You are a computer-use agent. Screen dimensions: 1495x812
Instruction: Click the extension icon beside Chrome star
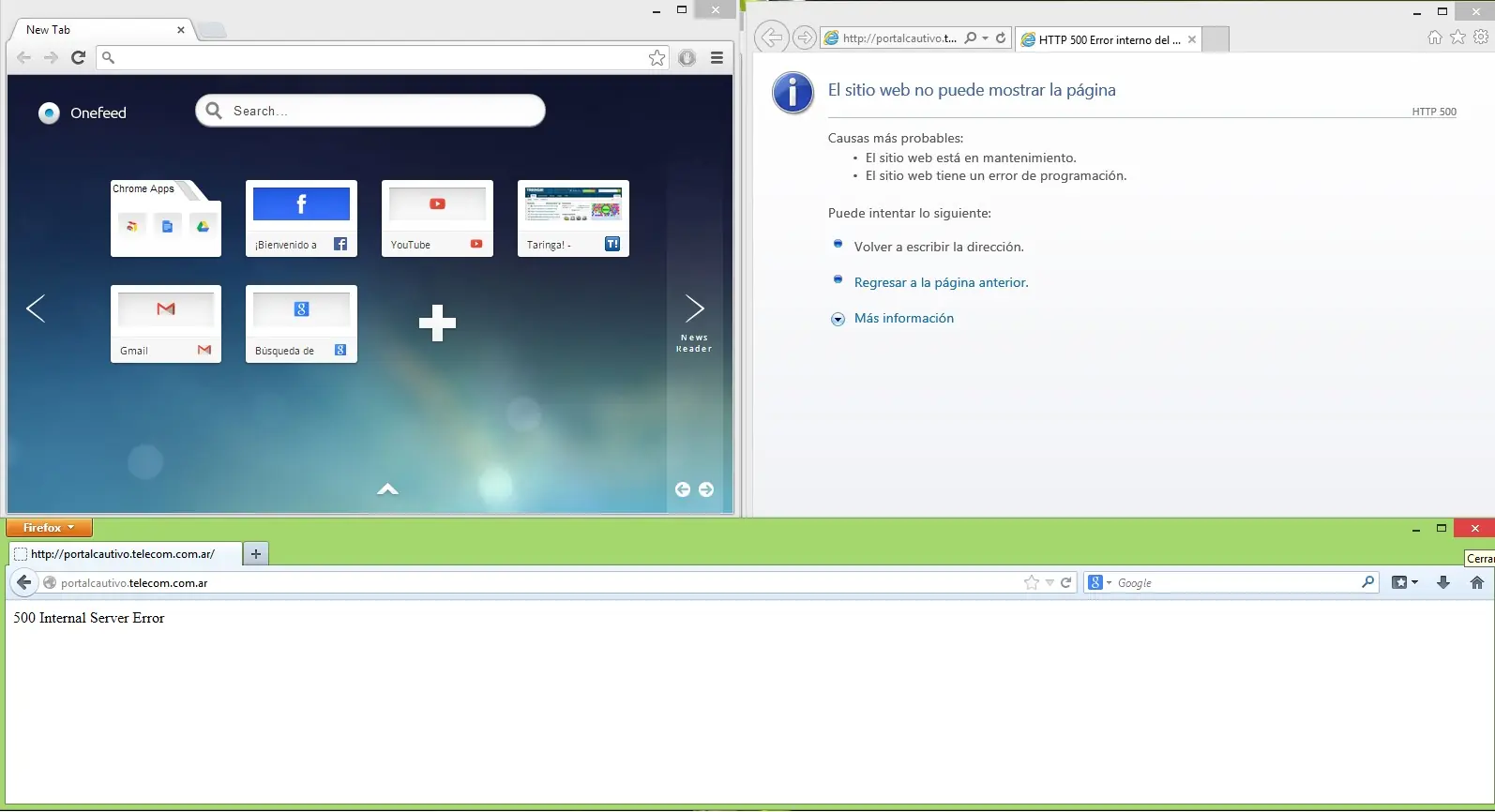point(687,58)
